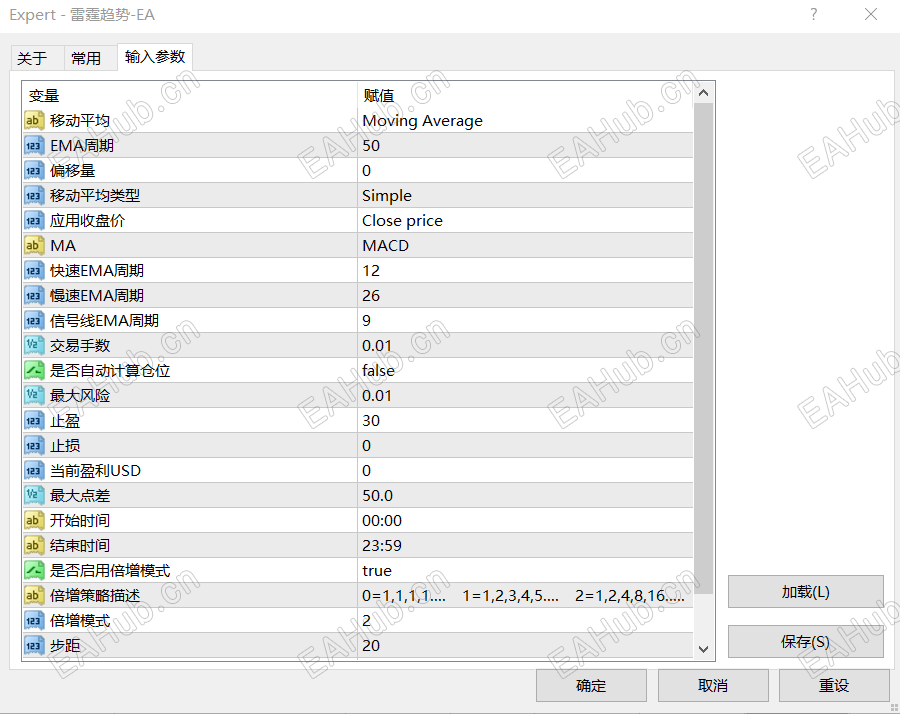
Task: Close the Expert dialog window
Action: (871, 14)
